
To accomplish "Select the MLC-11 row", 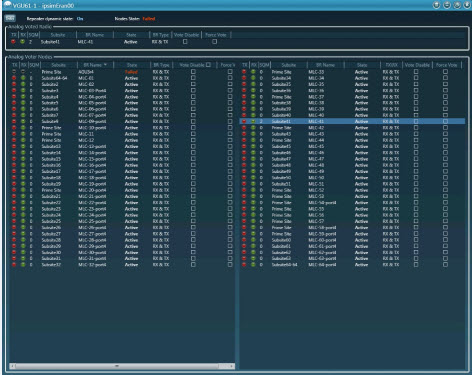I will click(122, 134).
